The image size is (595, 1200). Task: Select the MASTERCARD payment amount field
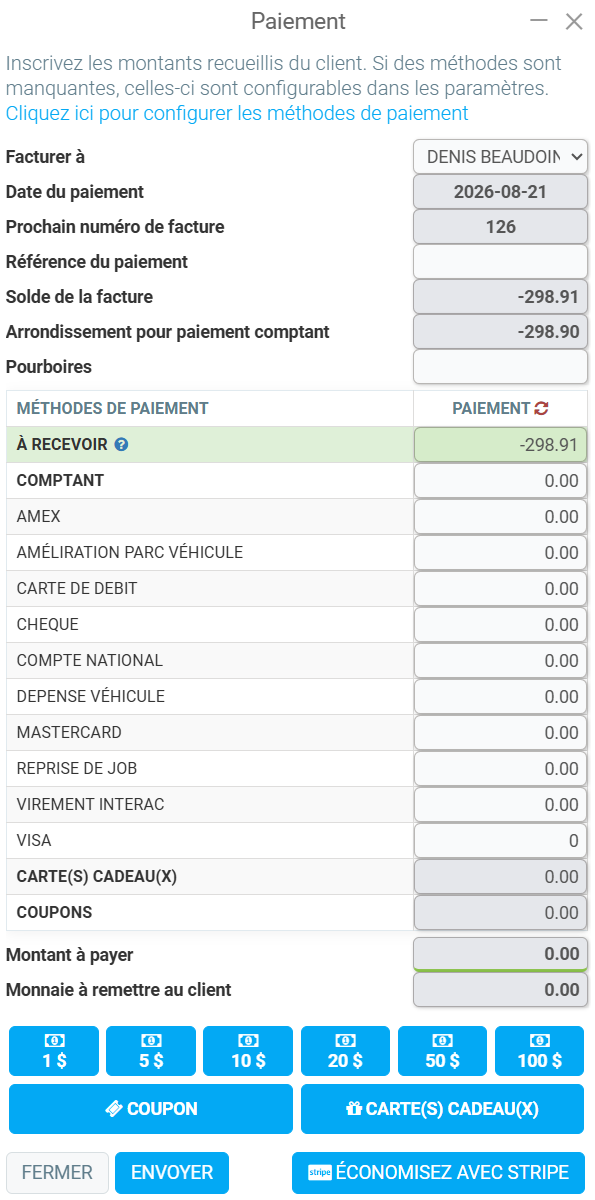[x=501, y=733]
